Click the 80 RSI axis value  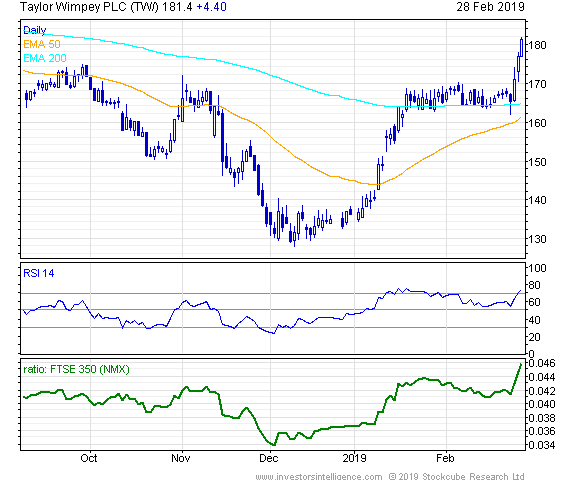pyautogui.click(x=534, y=285)
